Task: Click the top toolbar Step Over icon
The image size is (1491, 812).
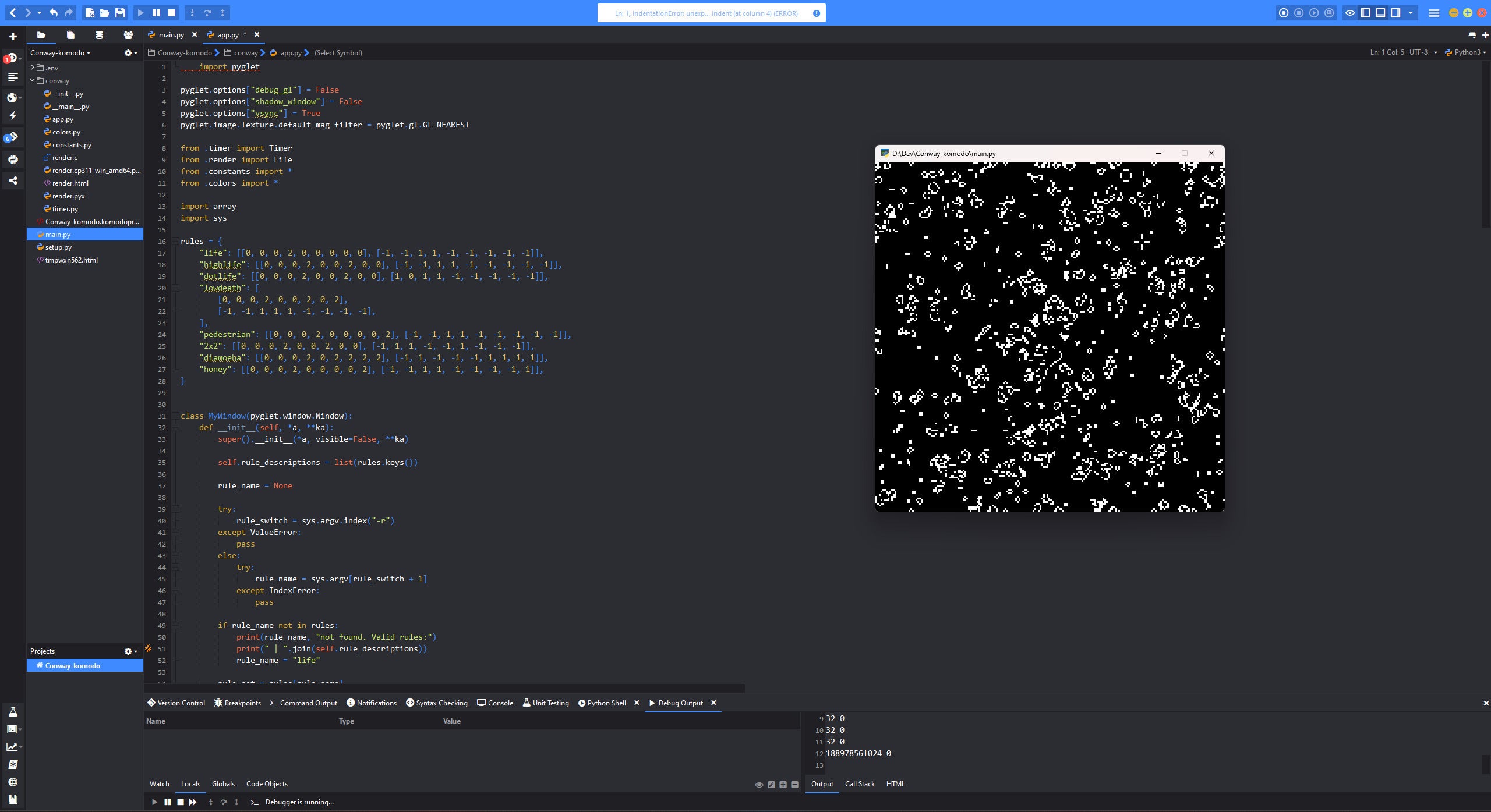Action: click(x=207, y=13)
